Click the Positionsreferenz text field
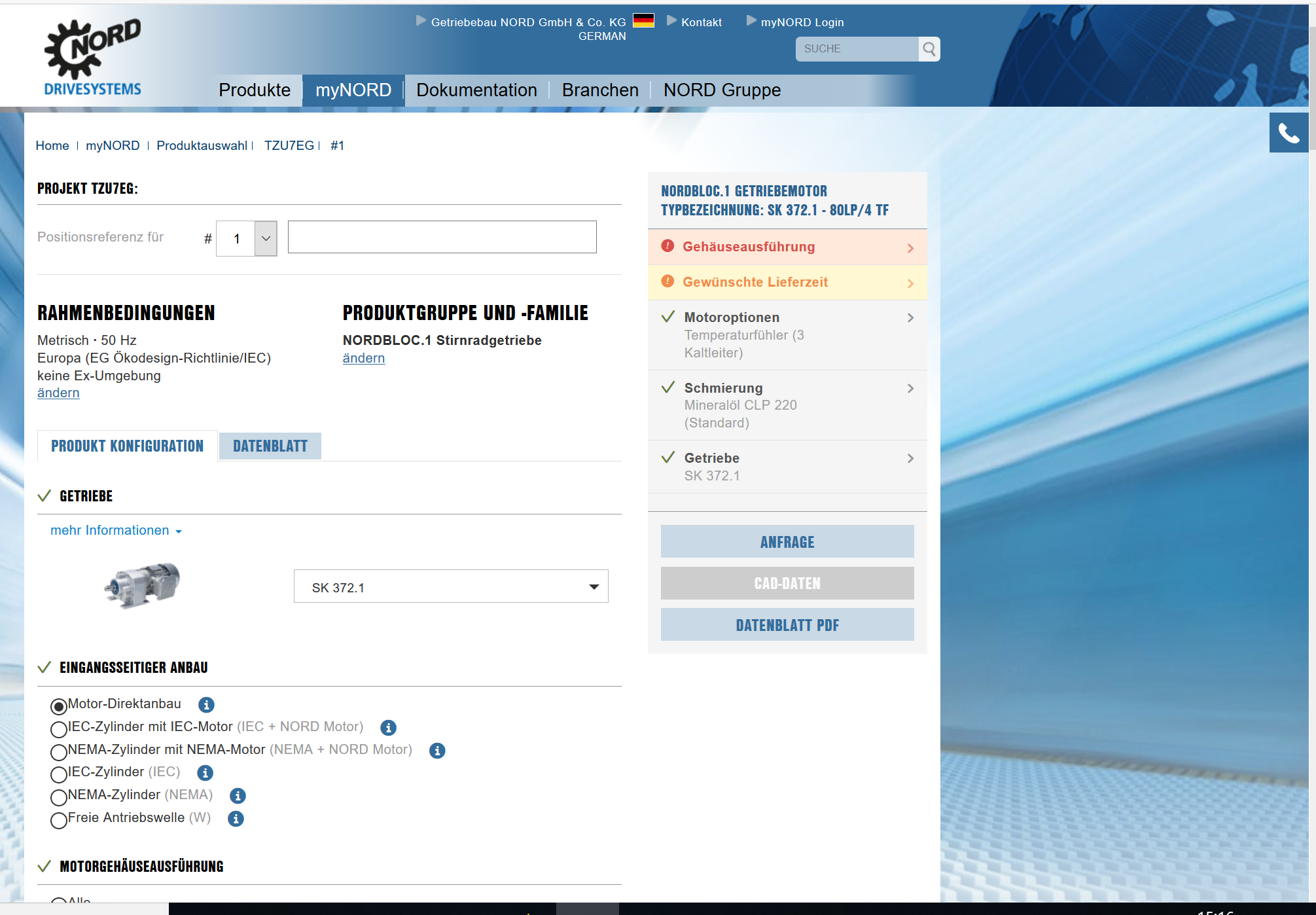The height and width of the screenshot is (915, 1316). (442, 237)
